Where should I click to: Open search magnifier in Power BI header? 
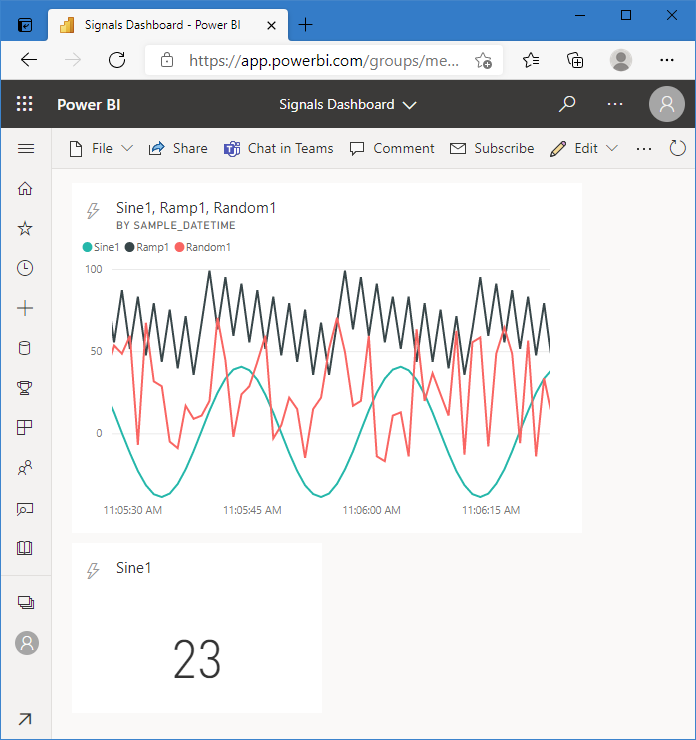567,104
